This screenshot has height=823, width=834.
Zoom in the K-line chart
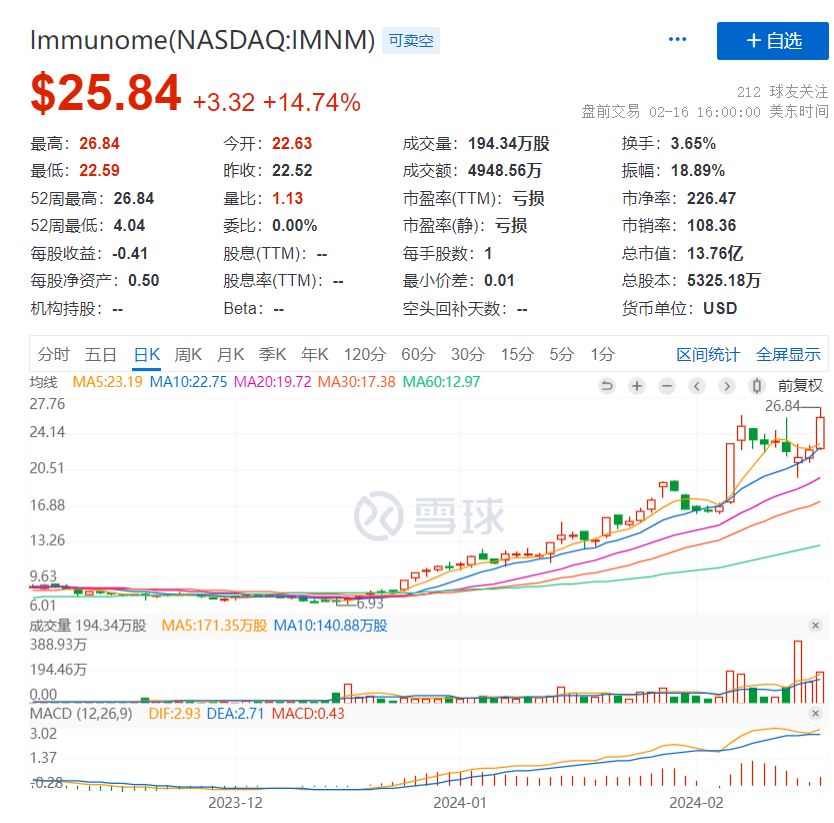tap(637, 386)
